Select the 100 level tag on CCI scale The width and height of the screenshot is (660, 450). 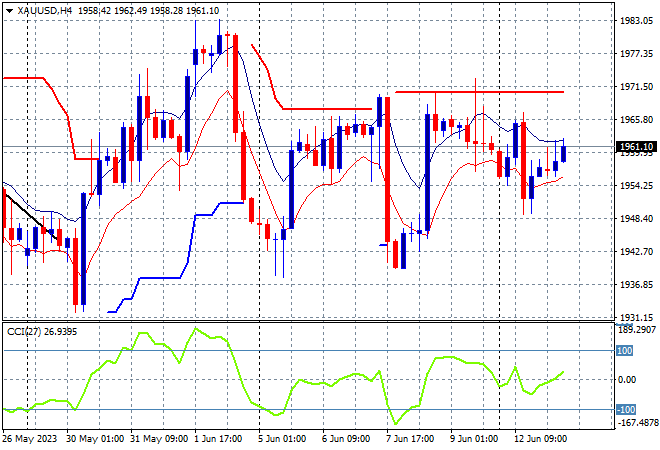(624, 351)
